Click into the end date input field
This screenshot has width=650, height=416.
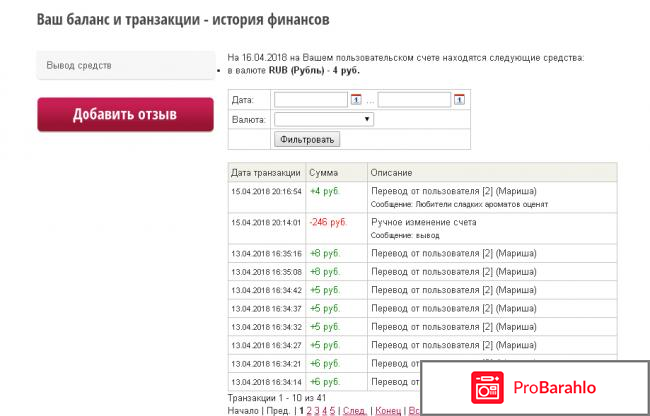click(414, 99)
